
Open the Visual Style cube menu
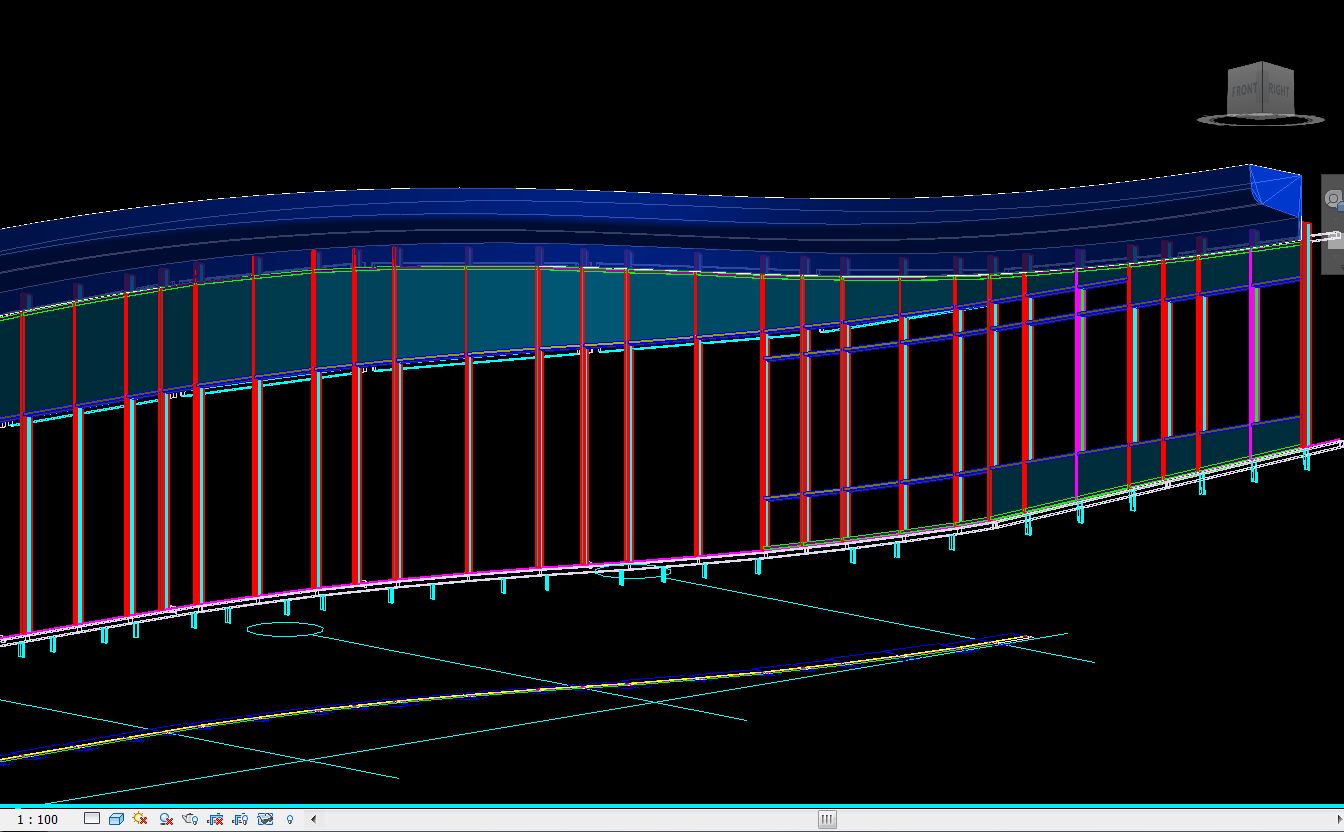116,819
